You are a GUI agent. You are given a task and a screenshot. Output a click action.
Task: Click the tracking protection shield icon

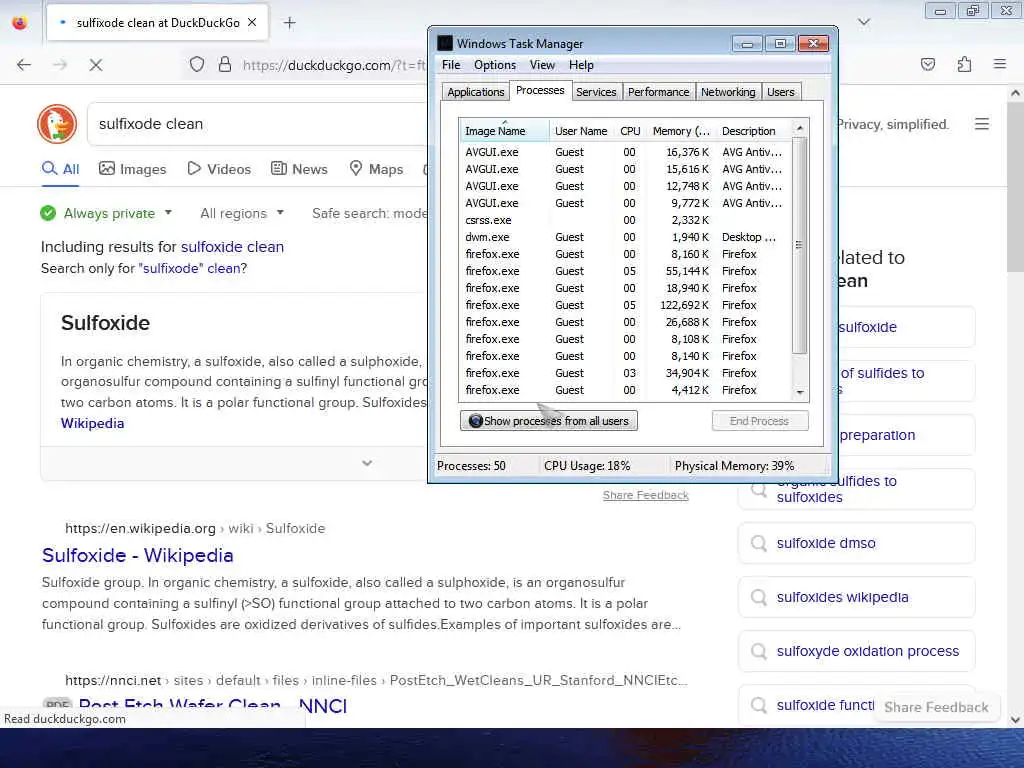(197, 65)
